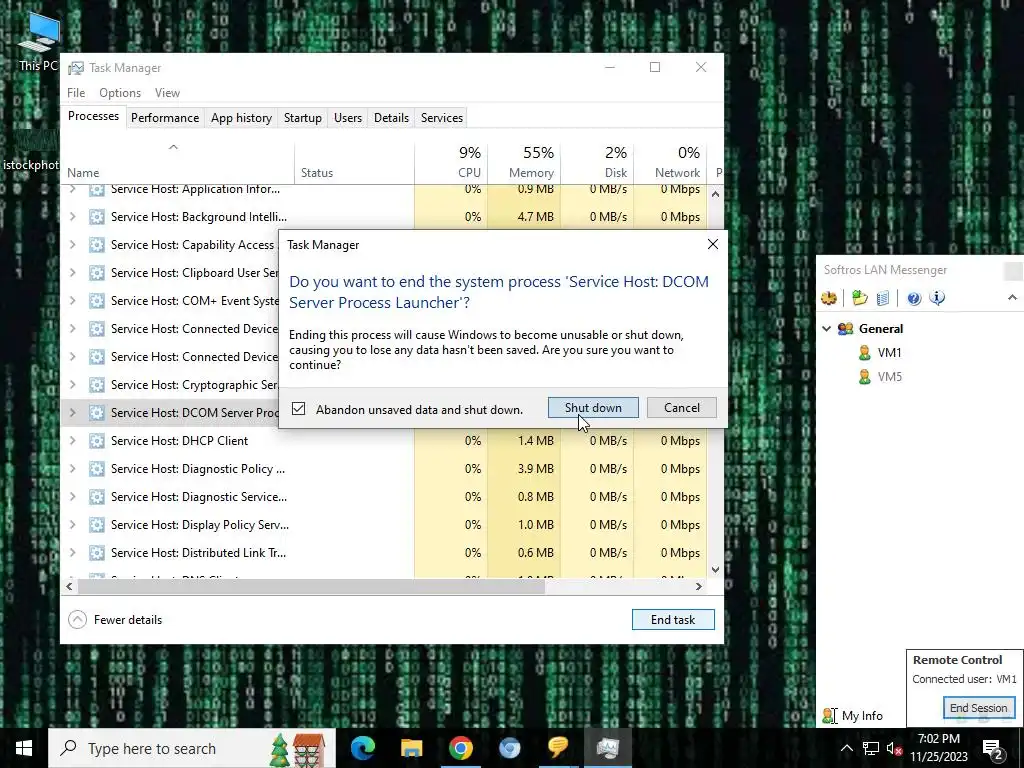Switch to the Services tab

441,118
